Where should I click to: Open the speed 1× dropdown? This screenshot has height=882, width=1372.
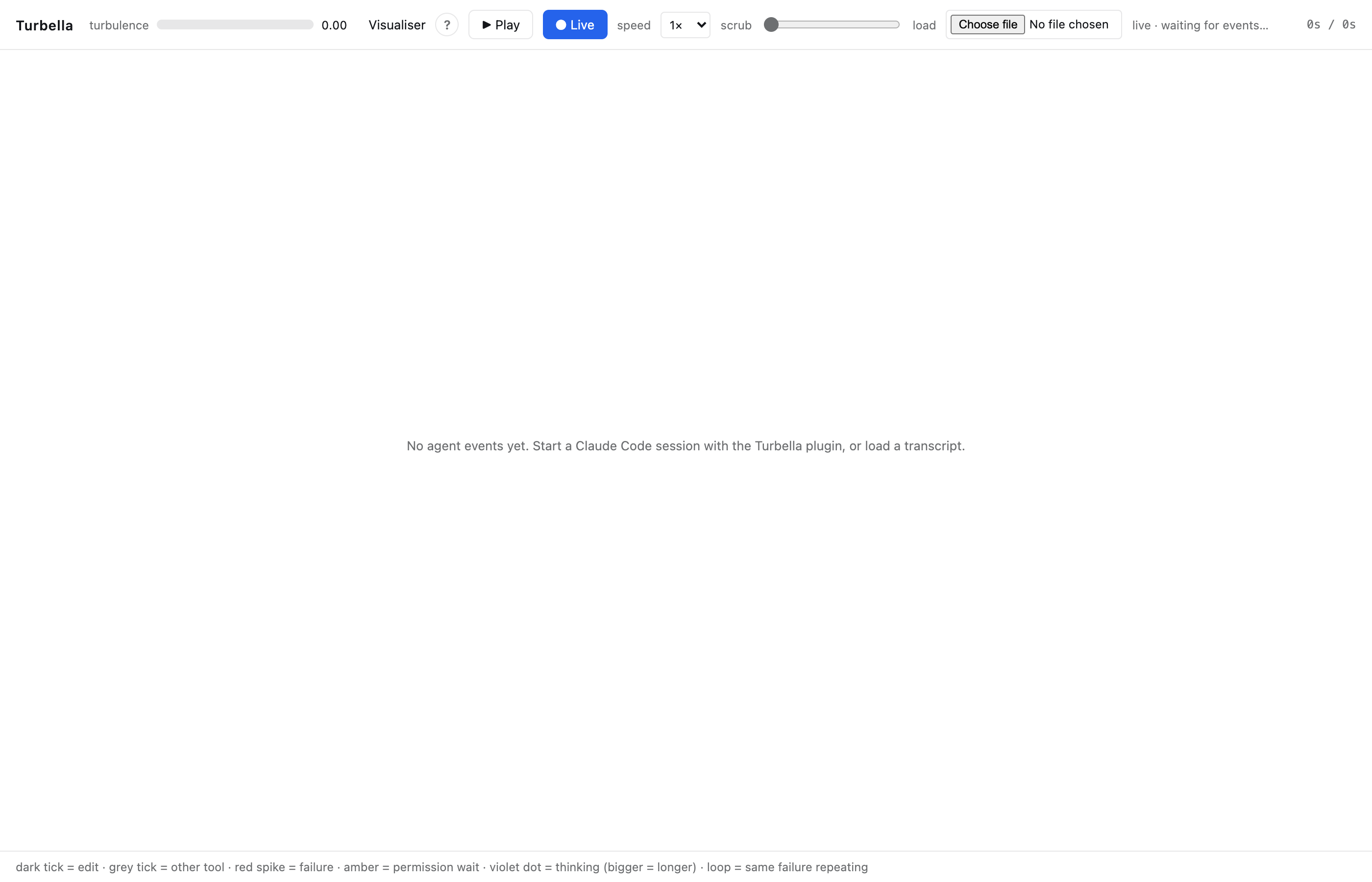[686, 24]
